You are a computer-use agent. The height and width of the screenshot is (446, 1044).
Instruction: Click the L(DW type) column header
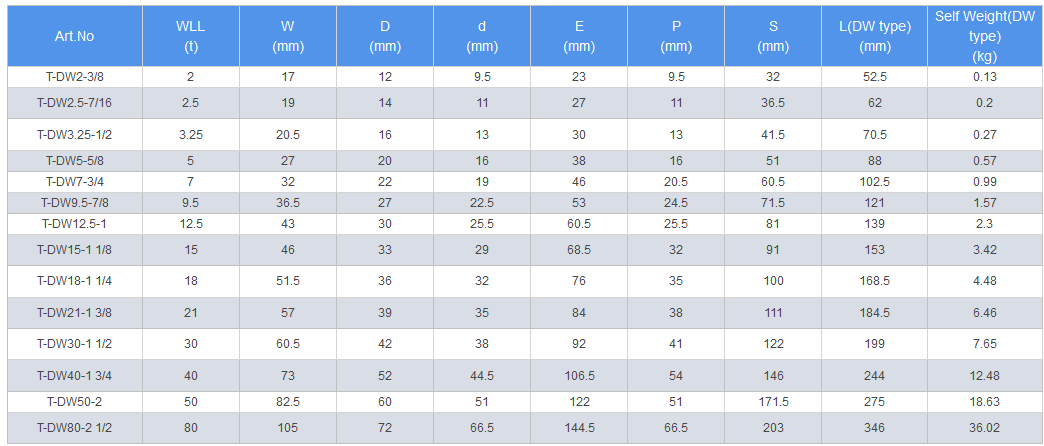click(x=875, y=36)
